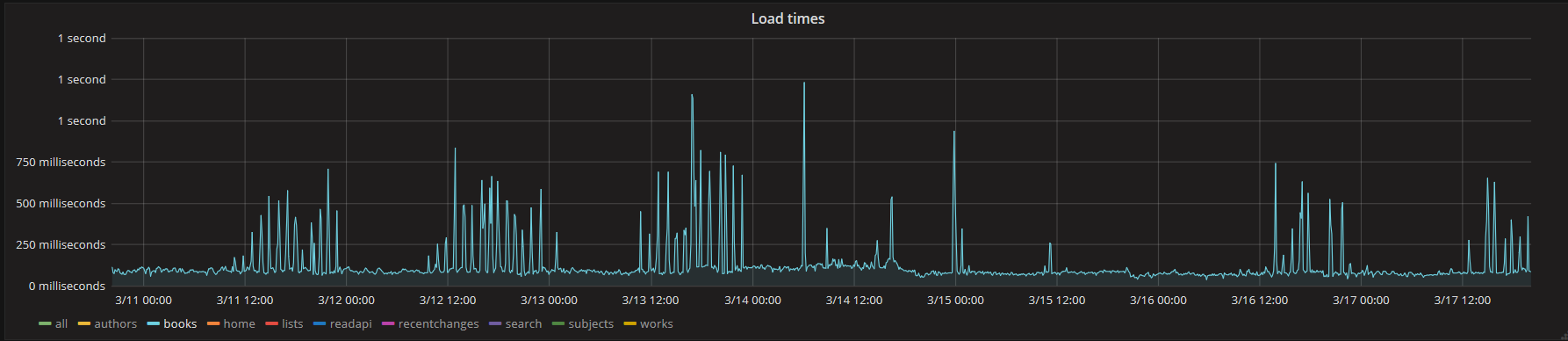The image size is (1568, 341).
Task: Click the orange 'home' legend color swatch
Action: tap(213, 324)
